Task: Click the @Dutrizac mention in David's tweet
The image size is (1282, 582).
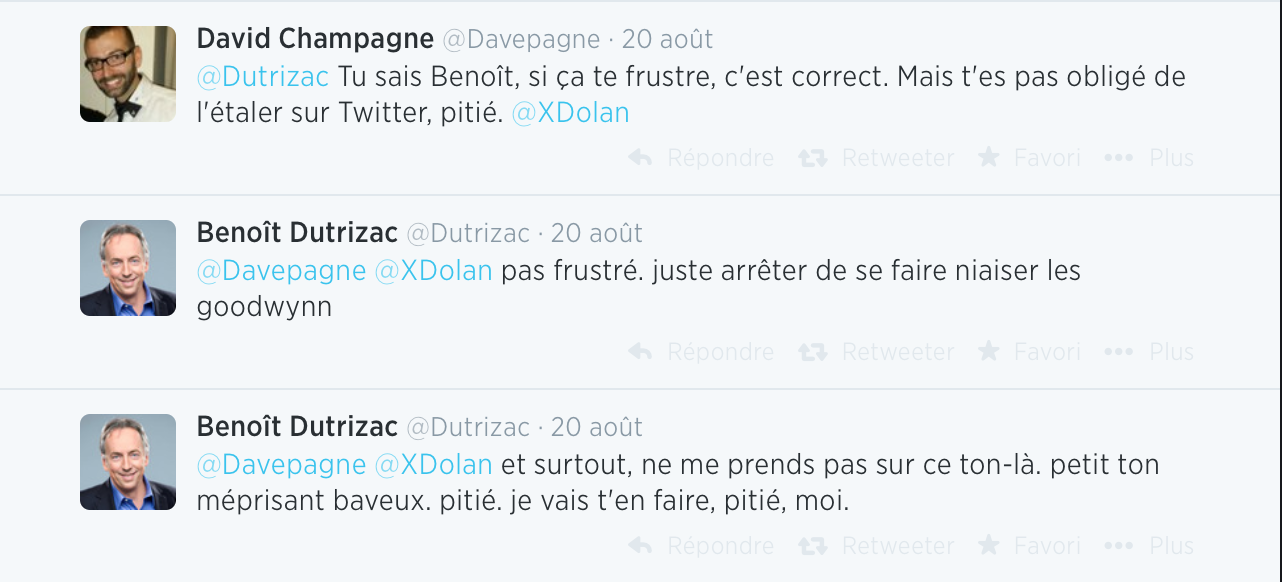Action: (x=263, y=76)
